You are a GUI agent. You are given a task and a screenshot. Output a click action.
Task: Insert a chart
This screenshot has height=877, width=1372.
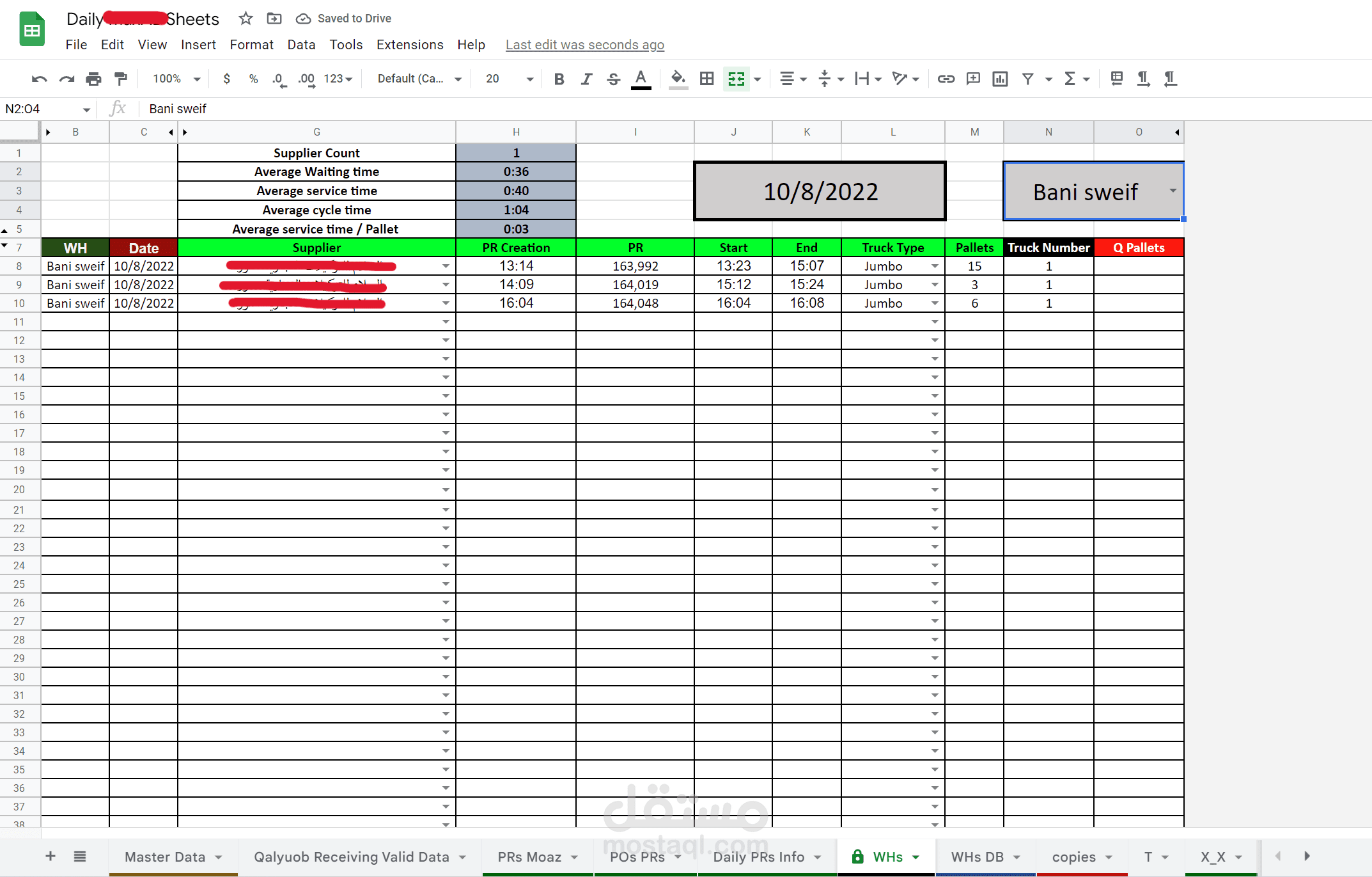999,79
